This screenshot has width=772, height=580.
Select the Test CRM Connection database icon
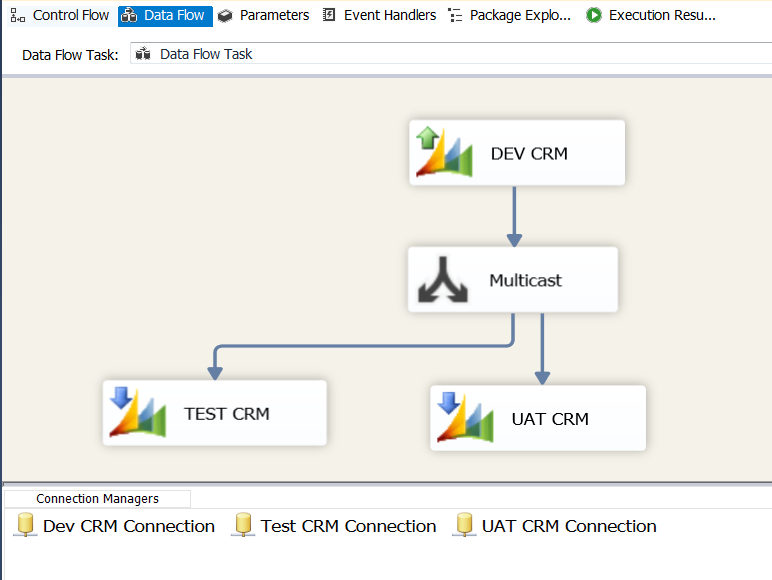point(243,526)
